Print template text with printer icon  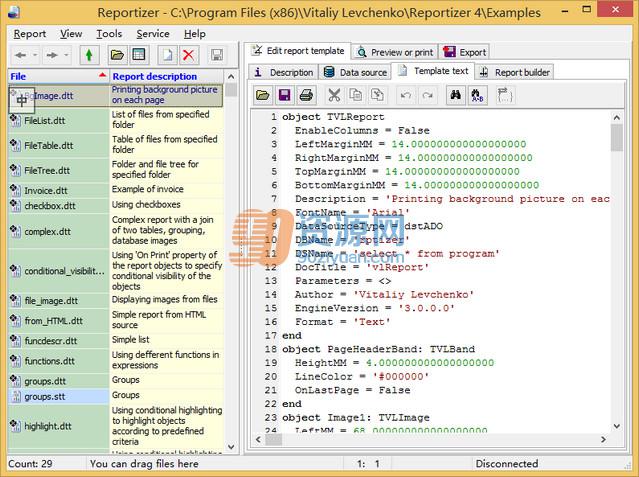coord(306,95)
